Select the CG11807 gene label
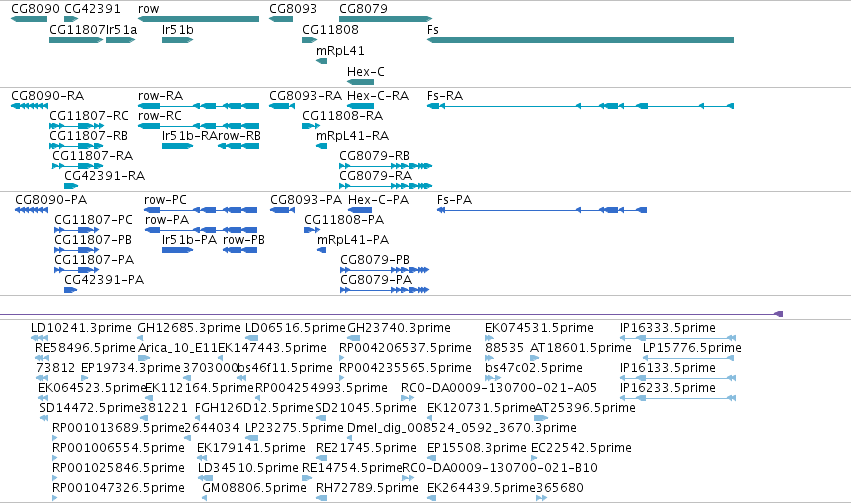This screenshot has height=503, width=851. pos(77,30)
